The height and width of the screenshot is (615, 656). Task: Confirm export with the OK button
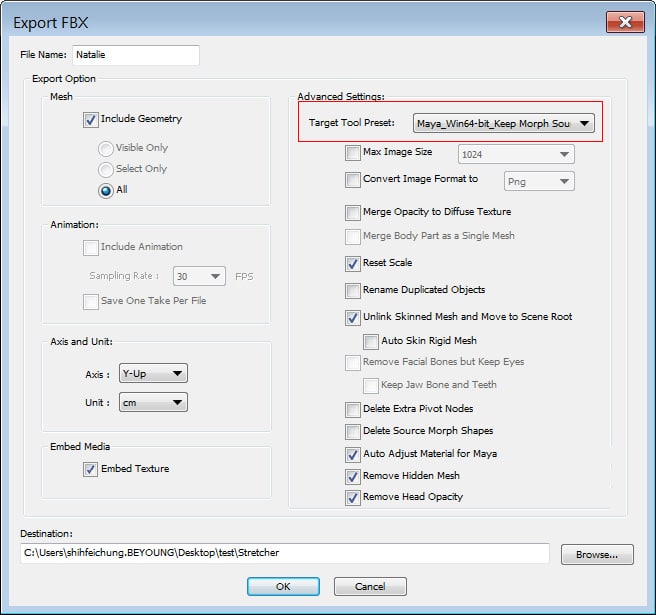pyautogui.click(x=283, y=586)
